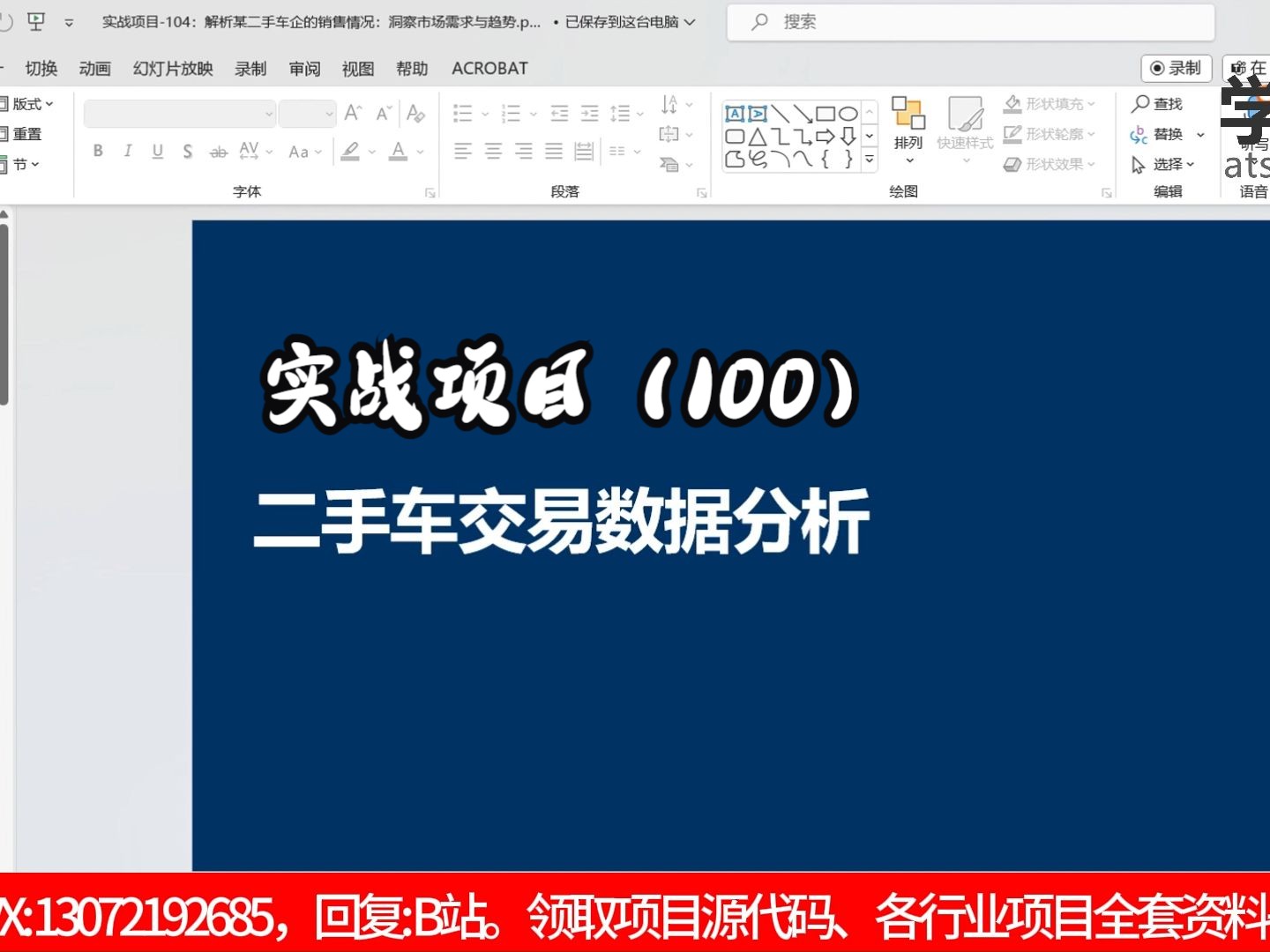Viewport: 1270px width, 952px height.
Task: Open the change case Aa dropdown
Action: pos(305,152)
